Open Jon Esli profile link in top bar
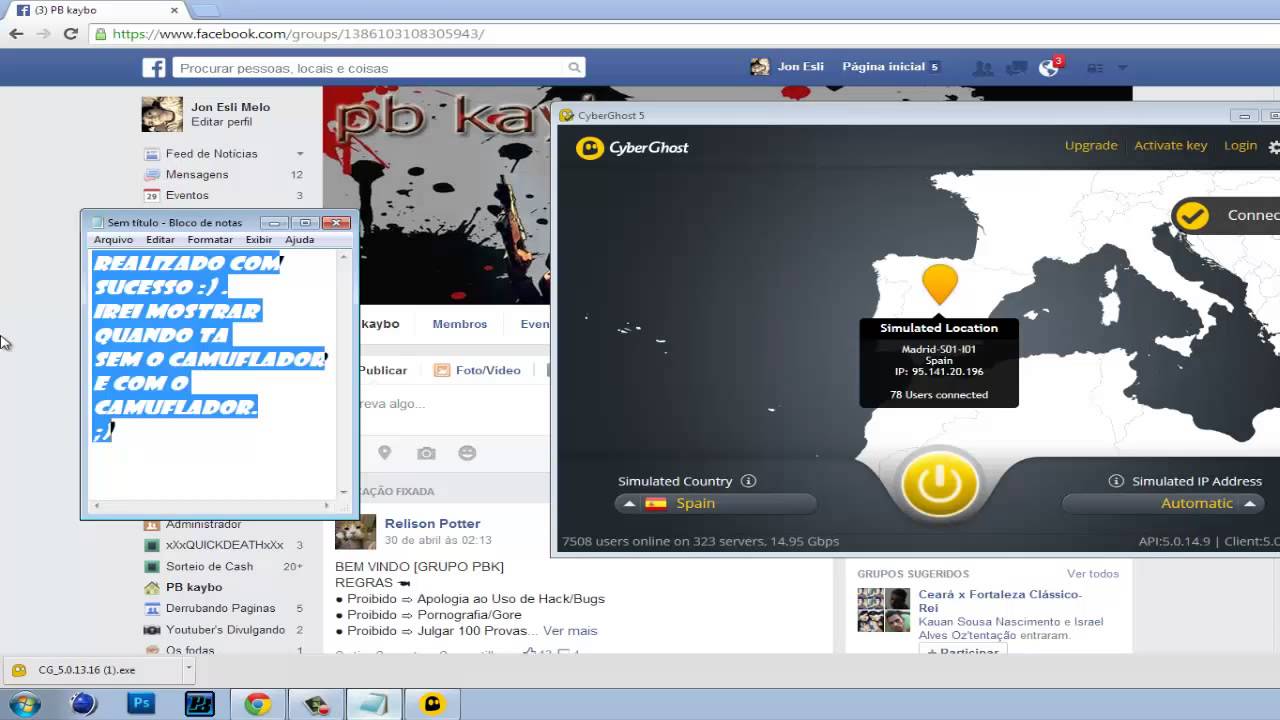The width and height of the screenshot is (1280, 720). pyautogui.click(x=787, y=67)
